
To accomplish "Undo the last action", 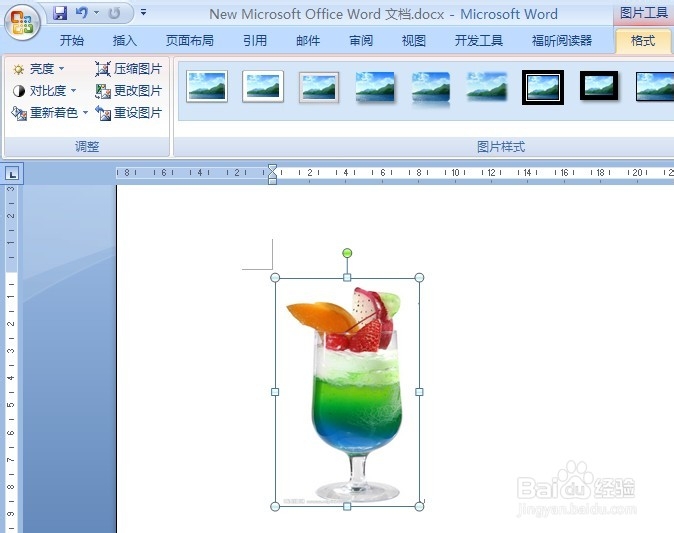I will click(x=82, y=13).
